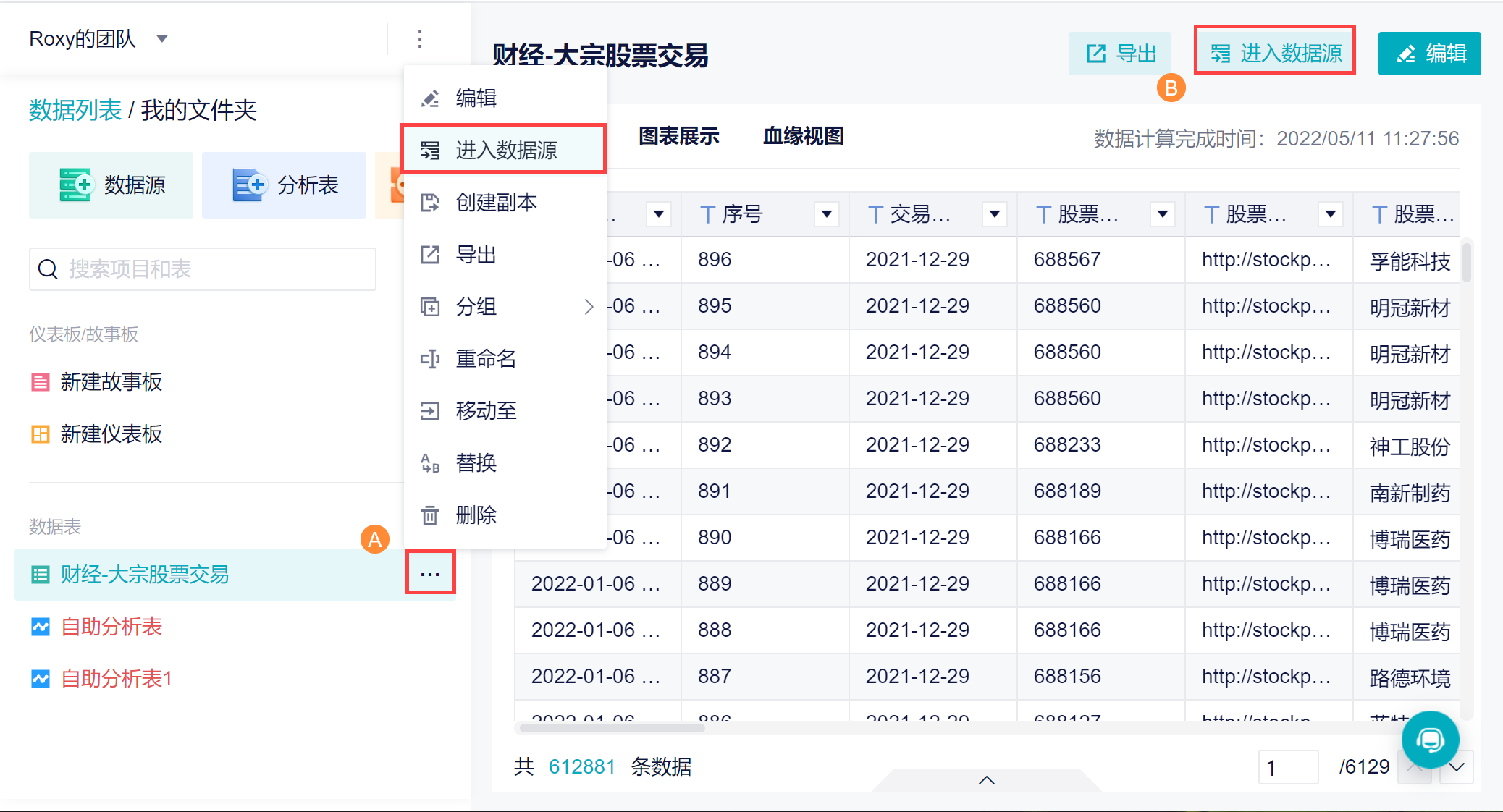Image resolution: width=1503 pixels, height=812 pixels.
Task: Click the 搜索项目和表 search field
Action: [203, 269]
